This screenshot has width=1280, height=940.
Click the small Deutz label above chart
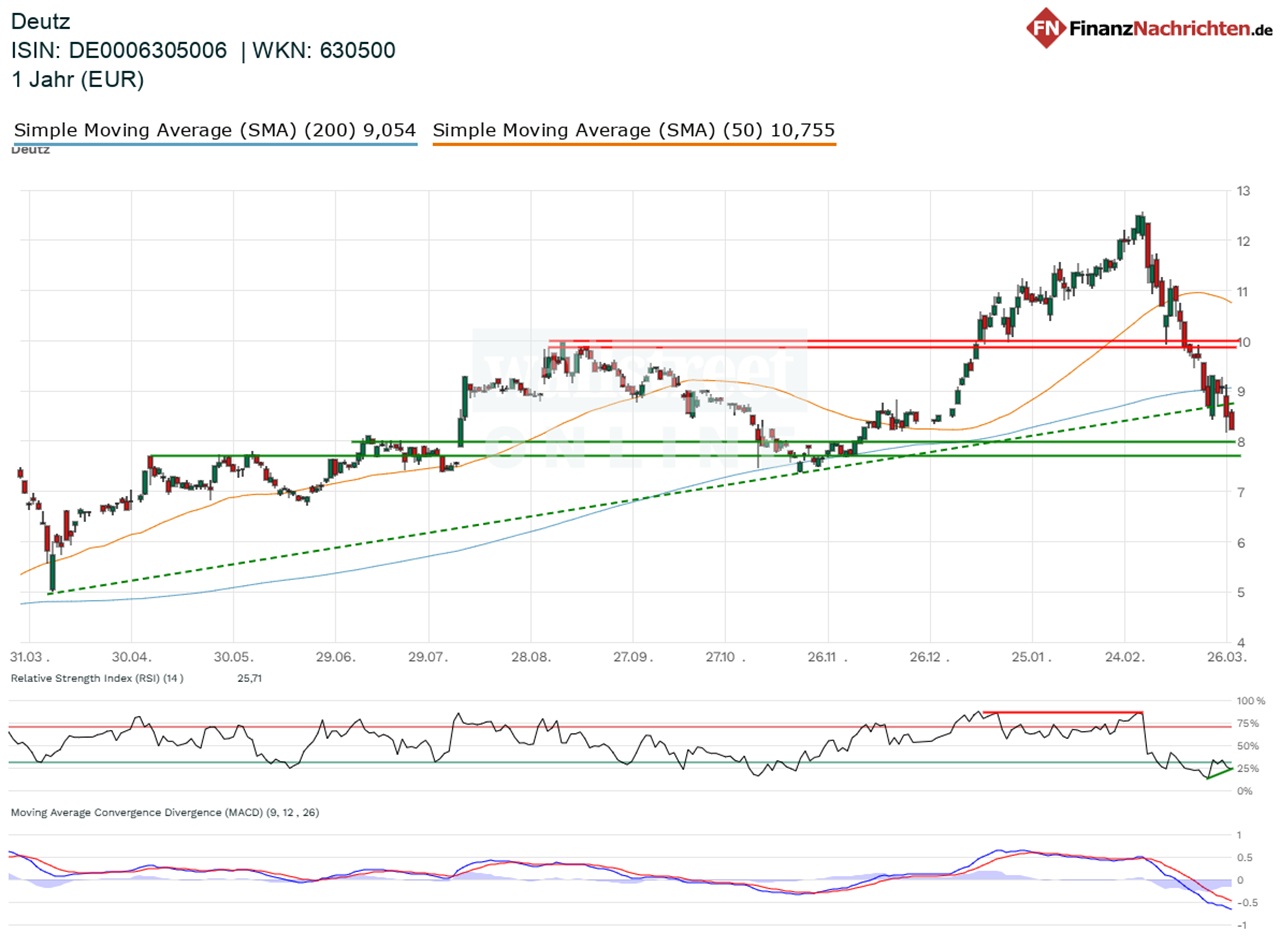click(29, 150)
